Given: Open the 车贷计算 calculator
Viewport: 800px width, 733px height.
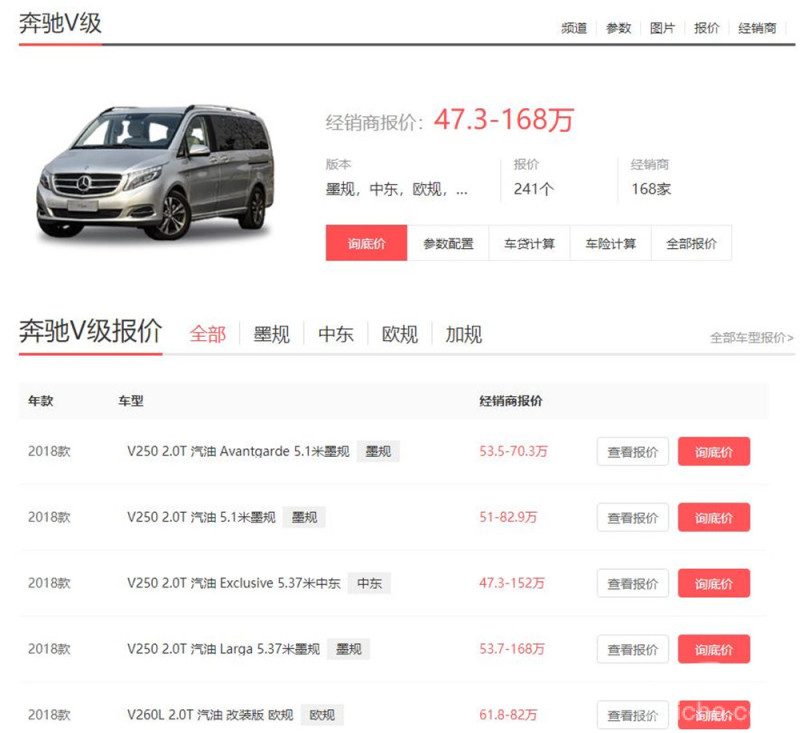Looking at the screenshot, I should 529,243.
